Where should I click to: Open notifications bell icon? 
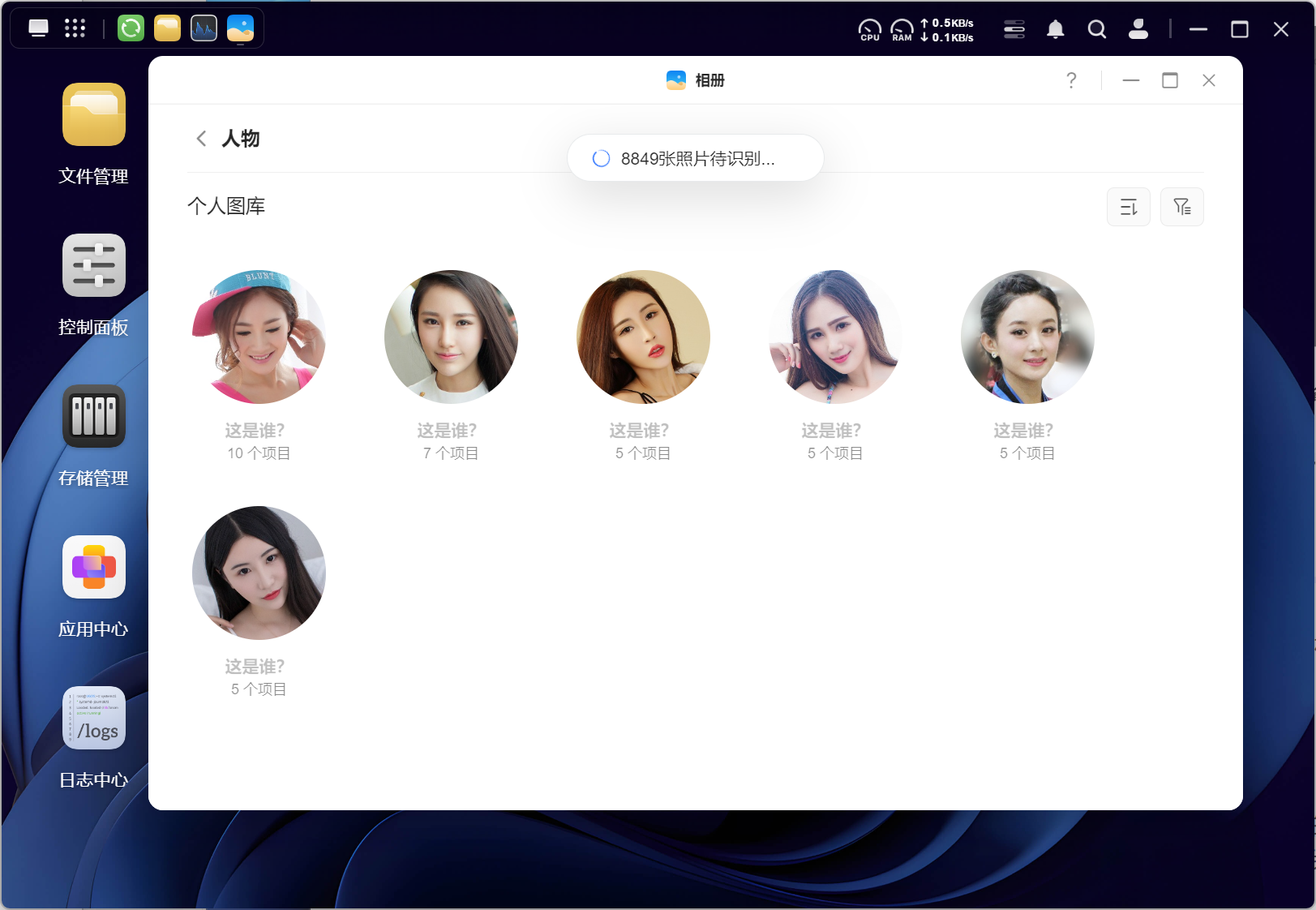point(1056,30)
